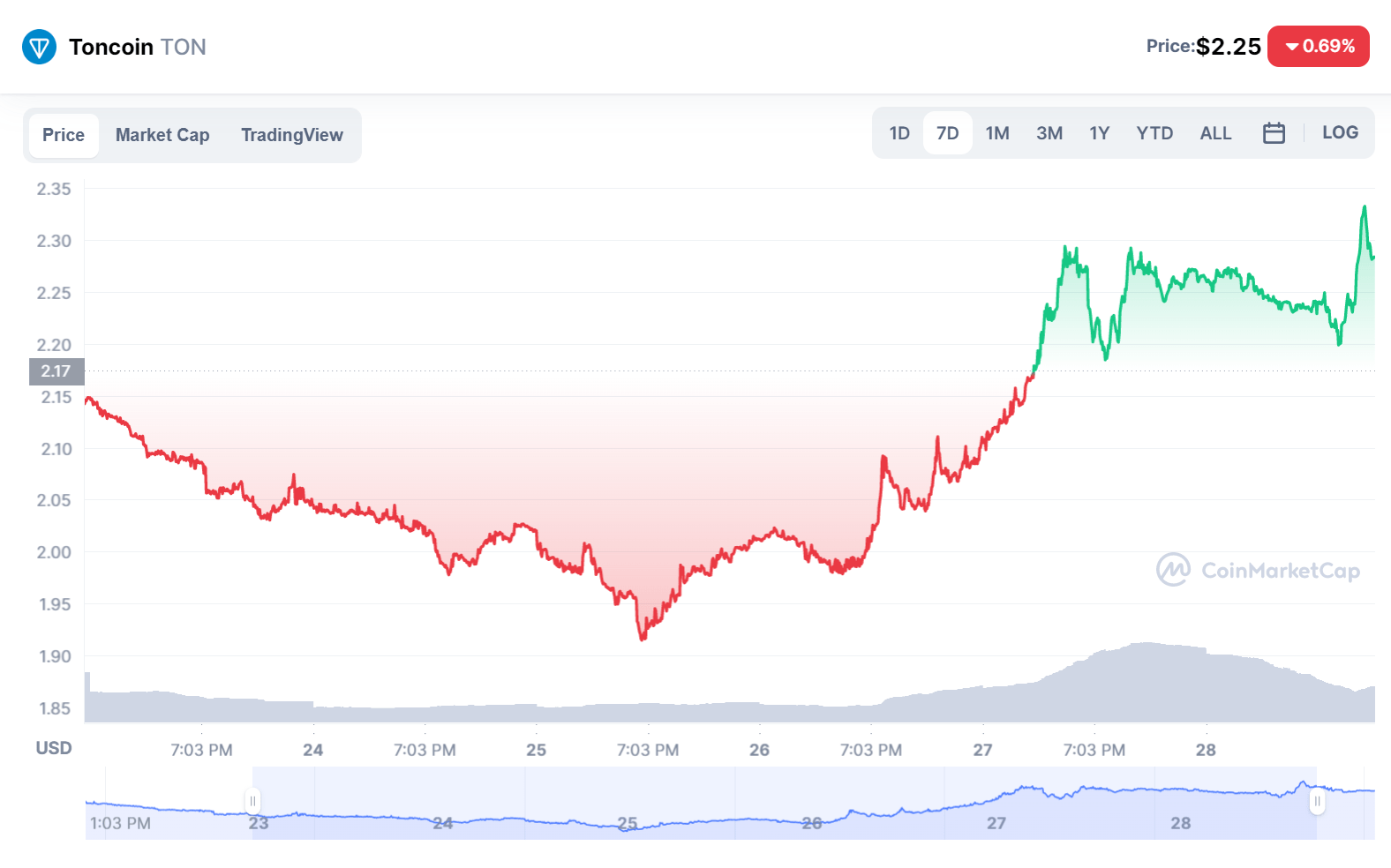The height and width of the screenshot is (868, 1391).
Task: Set chart range to 1M
Action: click(997, 133)
